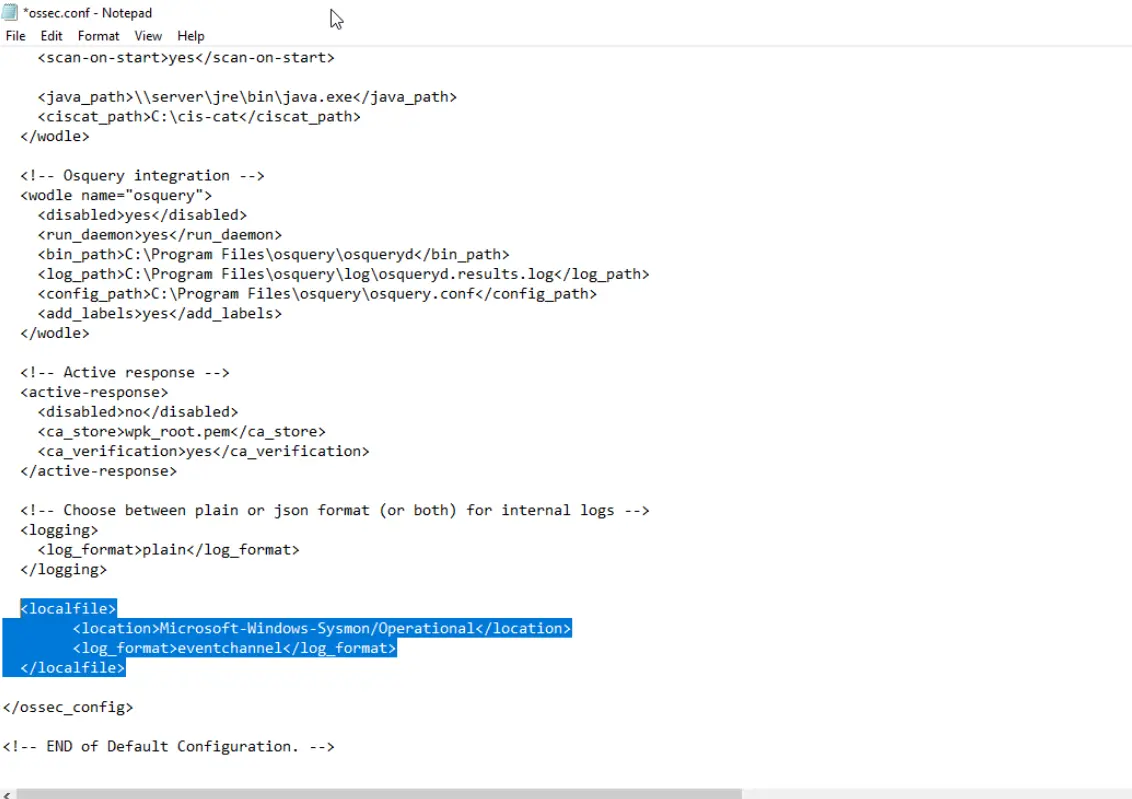Click the opening localfile tag
This screenshot has height=799, width=1132.
(68, 608)
